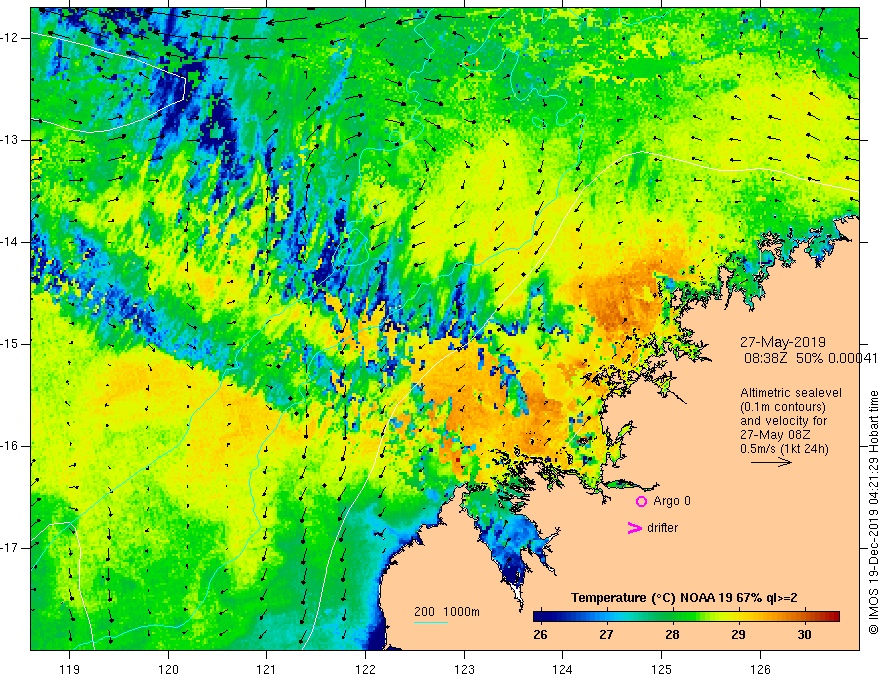
Task: Click the 'Argo 0' legend label
Action: pyautogui.click(x=672, y=501)
